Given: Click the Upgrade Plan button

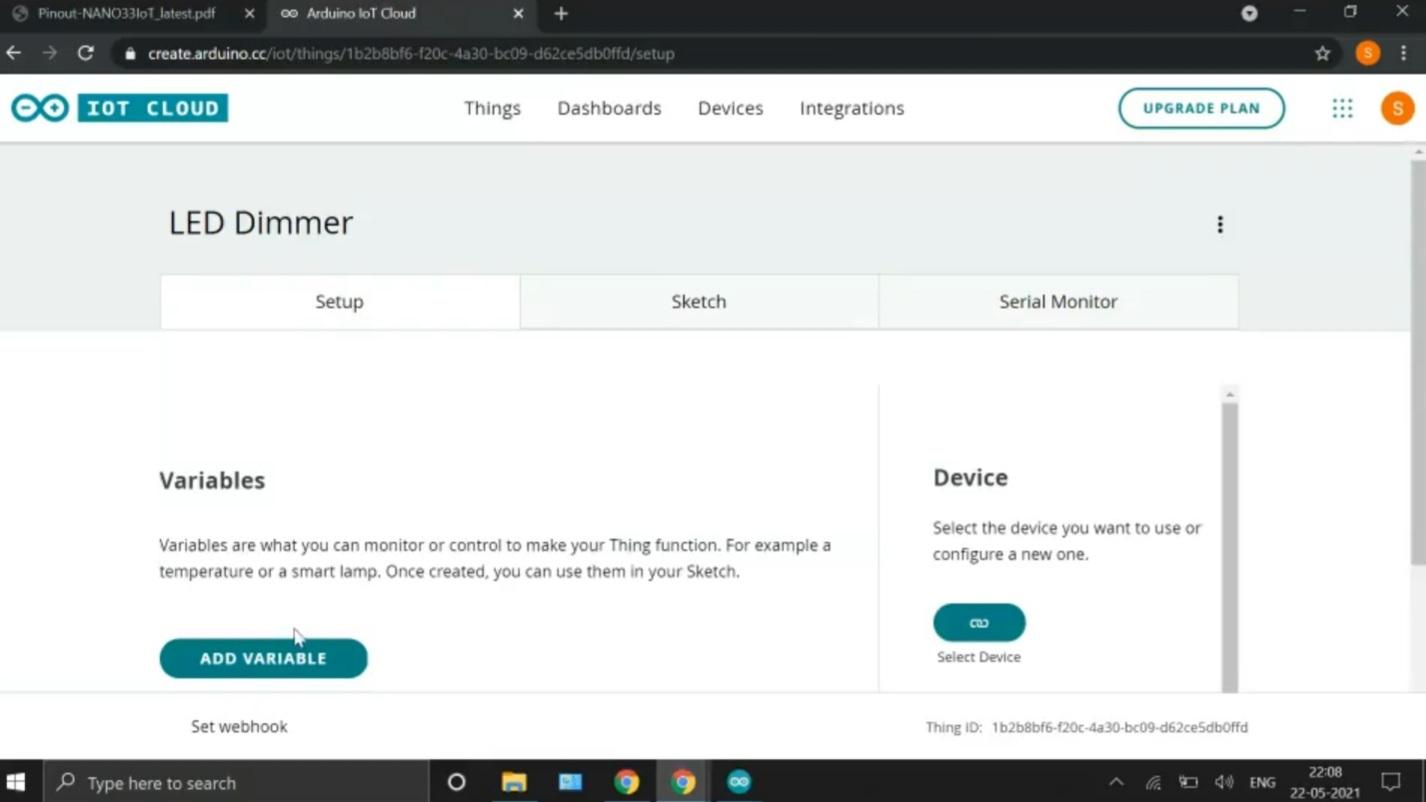Looking at the screenshot, I should click(1201, 108).
